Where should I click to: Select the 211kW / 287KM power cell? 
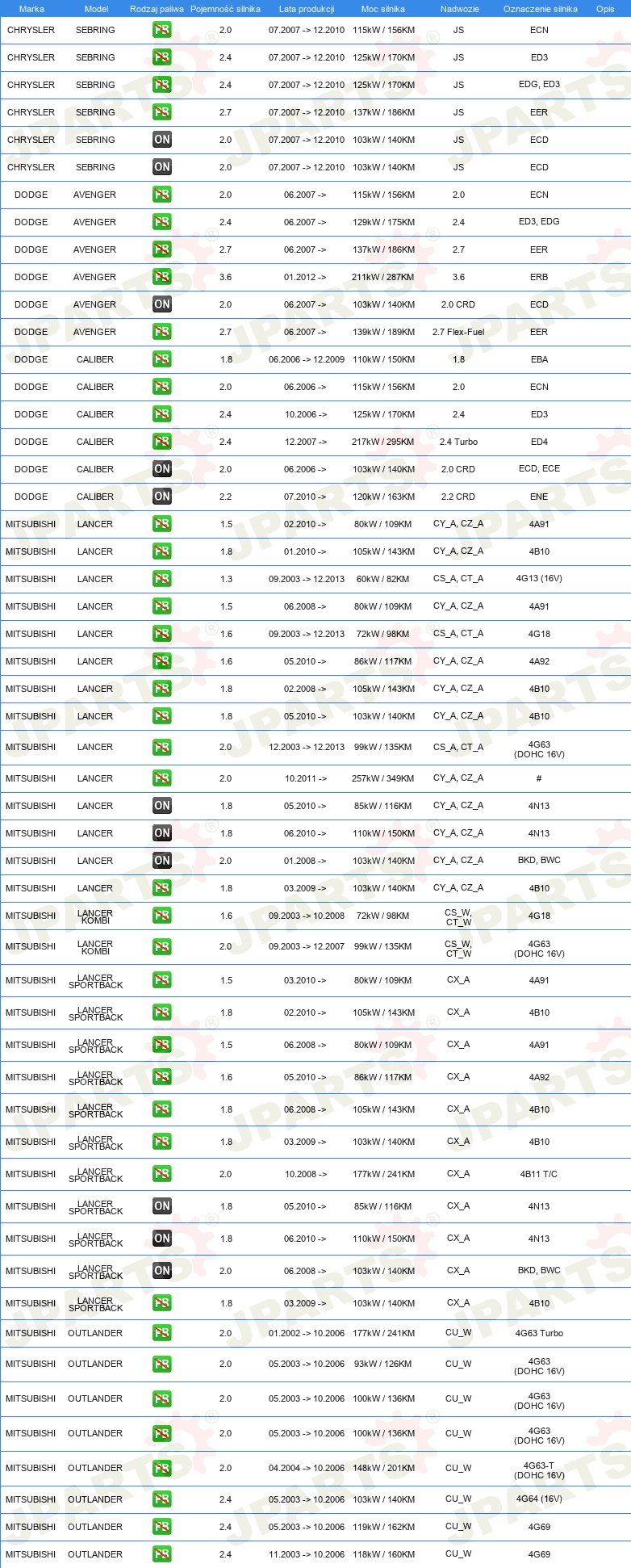pyautogui.click(x=383, y=277)
